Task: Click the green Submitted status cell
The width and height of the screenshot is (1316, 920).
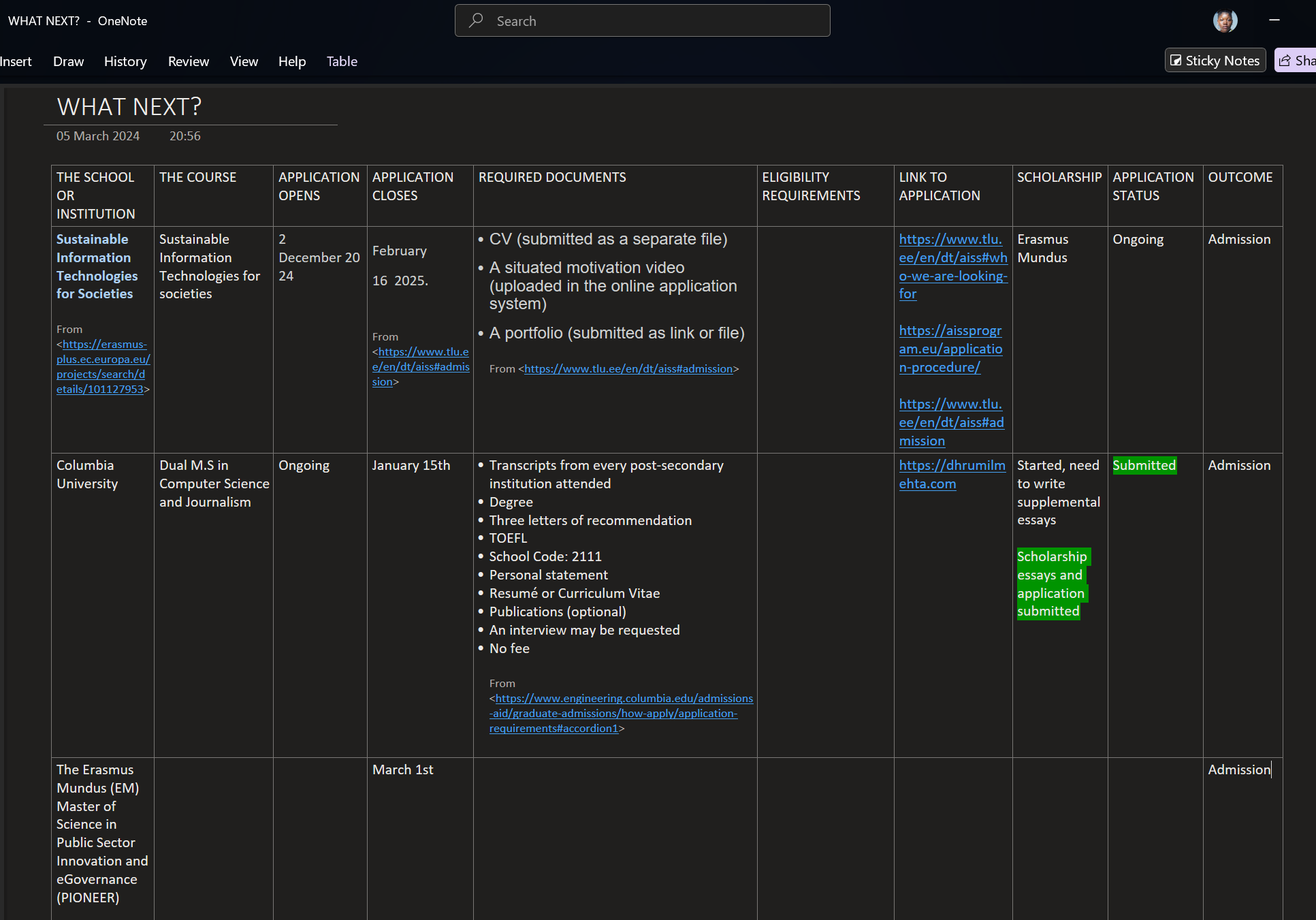Action: (x=1144, y=466)
